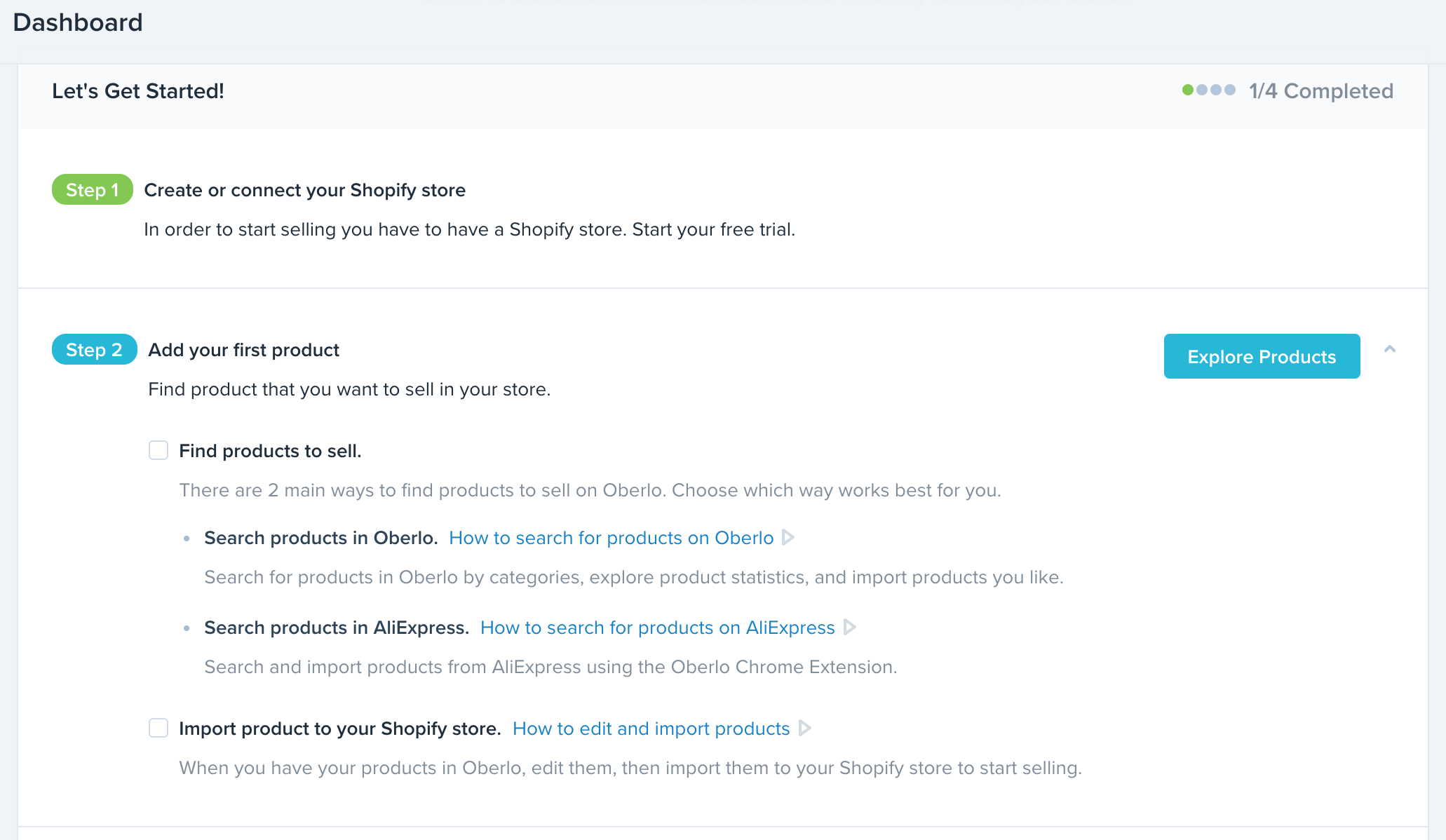Collapse Step 2 with the chevron arrow
Image resolution: width=1446 pixels, height=840 pixels.
(1389, 349)
